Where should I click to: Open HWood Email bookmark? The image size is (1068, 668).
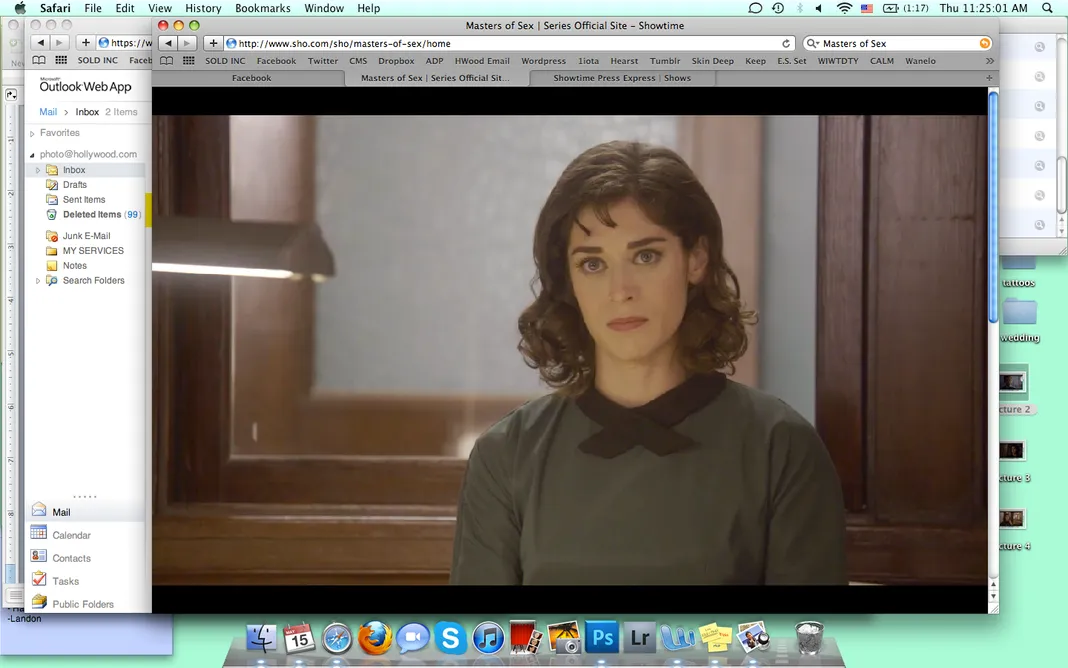click(482, 61)
